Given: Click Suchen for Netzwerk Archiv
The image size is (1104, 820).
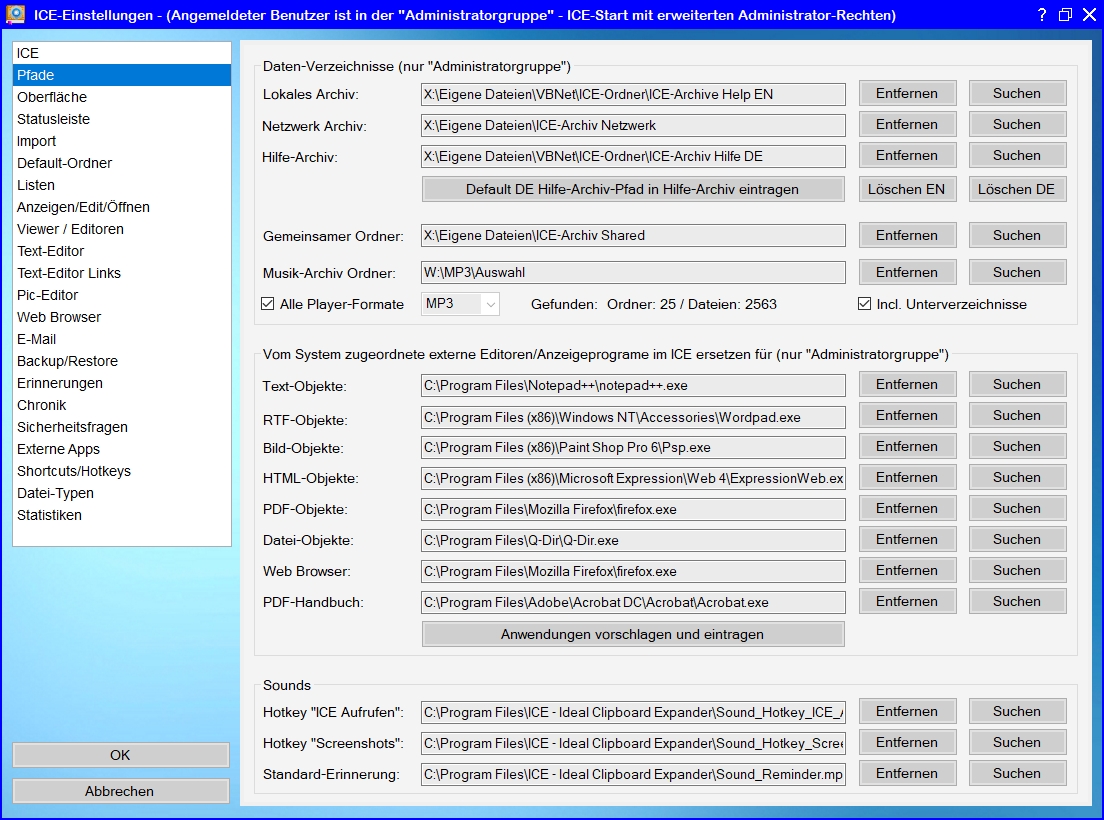Looking at the screenshot, I should coord(1017,125).
